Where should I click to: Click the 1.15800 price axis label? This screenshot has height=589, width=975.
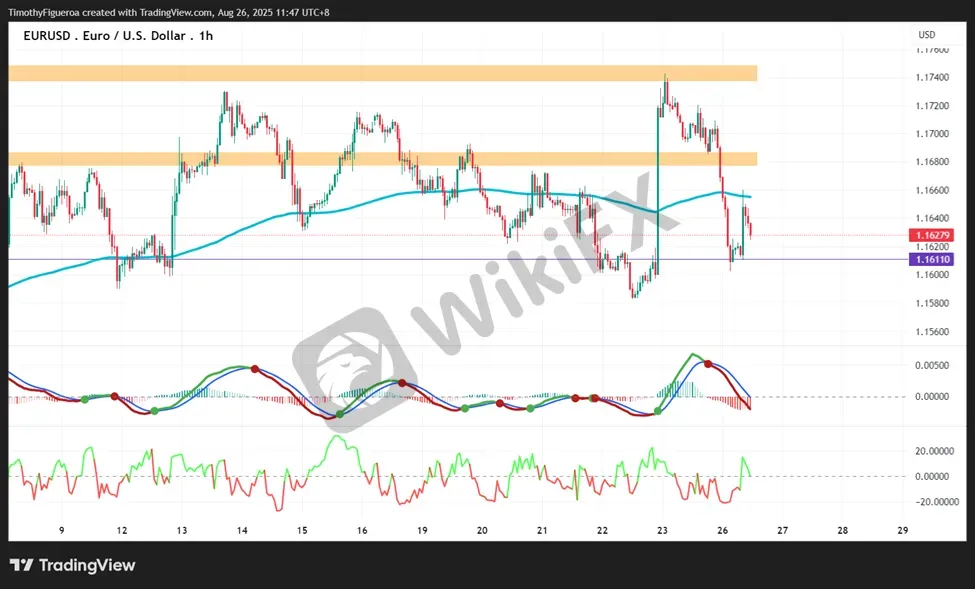(x=932, y=304)
